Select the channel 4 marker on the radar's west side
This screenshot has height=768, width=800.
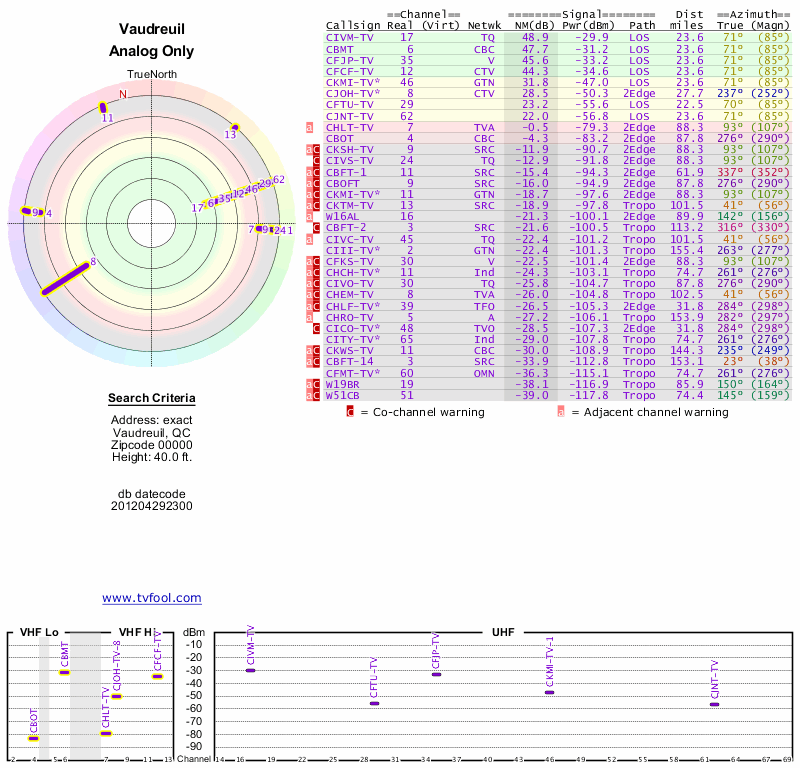coord(39,213)
